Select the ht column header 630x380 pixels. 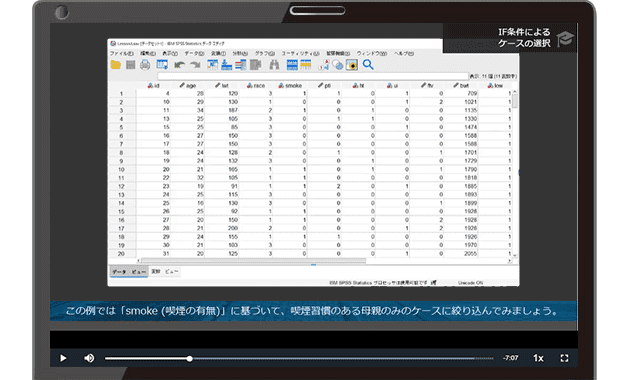(358, 86)
